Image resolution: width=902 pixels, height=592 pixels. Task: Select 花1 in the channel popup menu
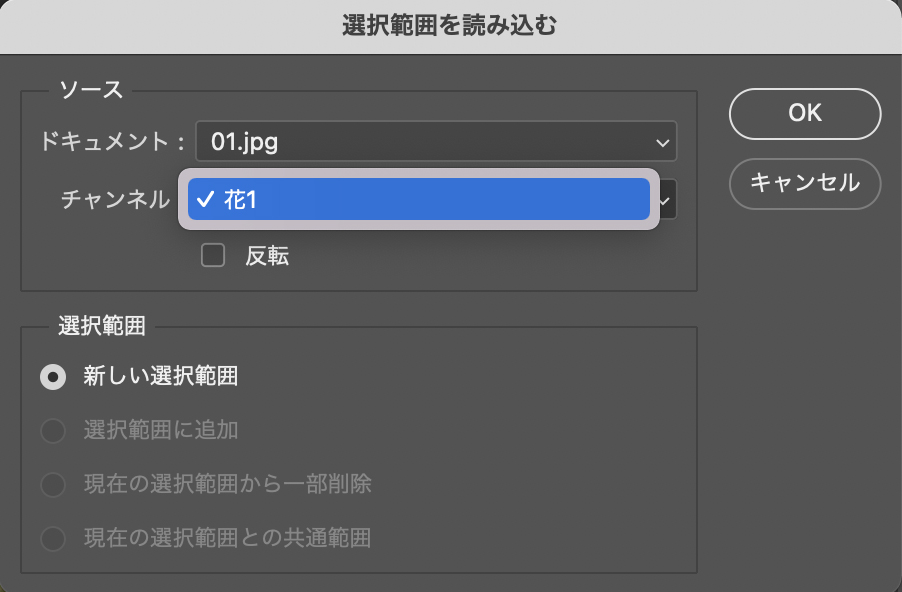coord(419,199)
